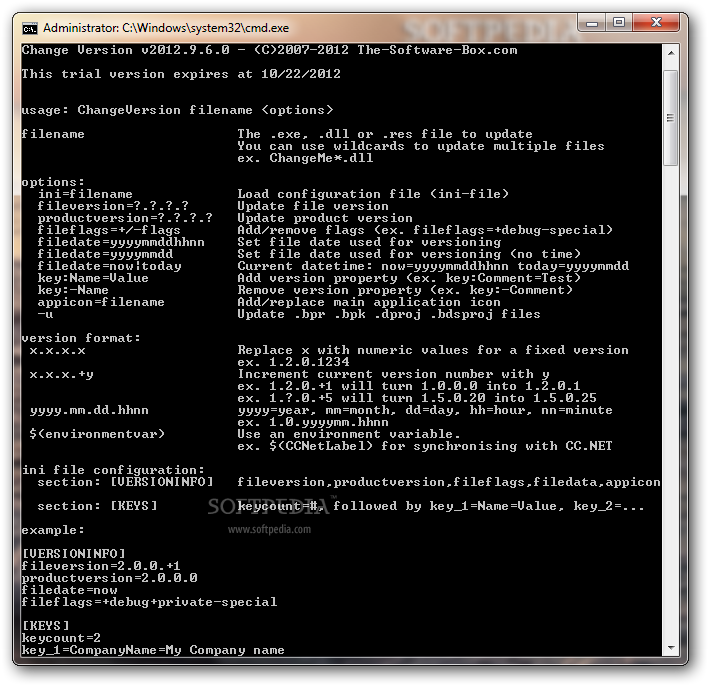Click the window title 'Administrator: C:\Windows\system32\cmd.exe'

point(166,28)
